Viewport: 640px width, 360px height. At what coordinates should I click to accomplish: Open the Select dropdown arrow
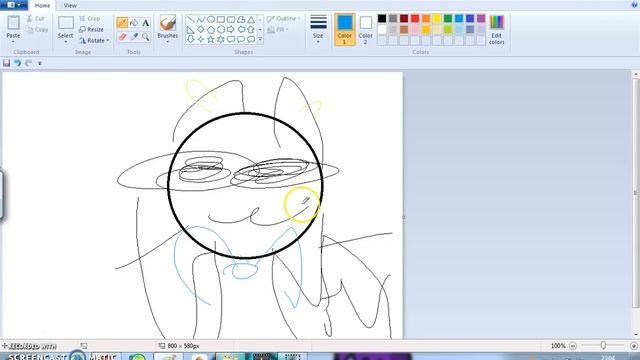click(x=66, y=42)
